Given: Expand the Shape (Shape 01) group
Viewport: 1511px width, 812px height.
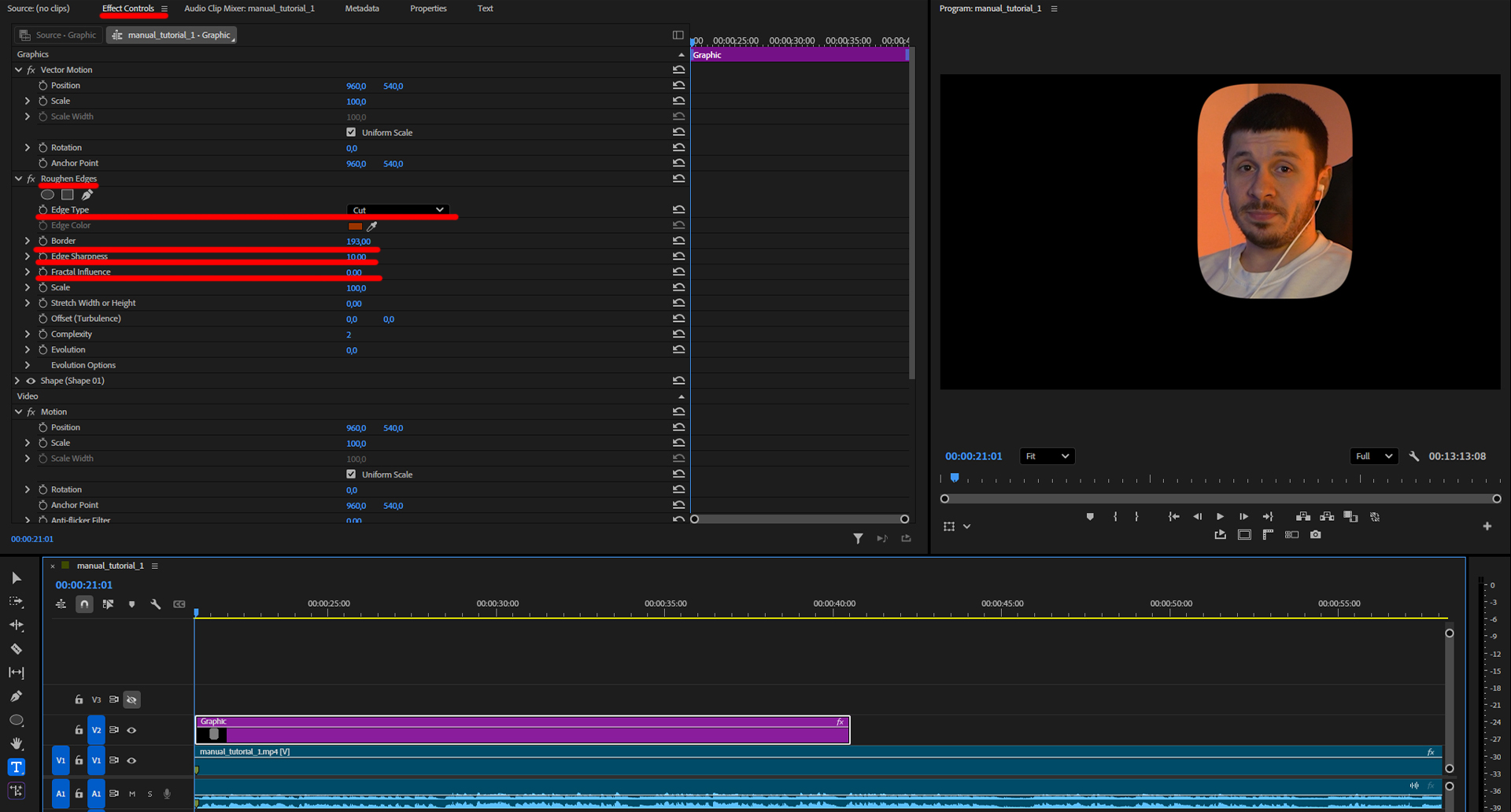Looking at the screenshot, I should (x=17, y=381).
